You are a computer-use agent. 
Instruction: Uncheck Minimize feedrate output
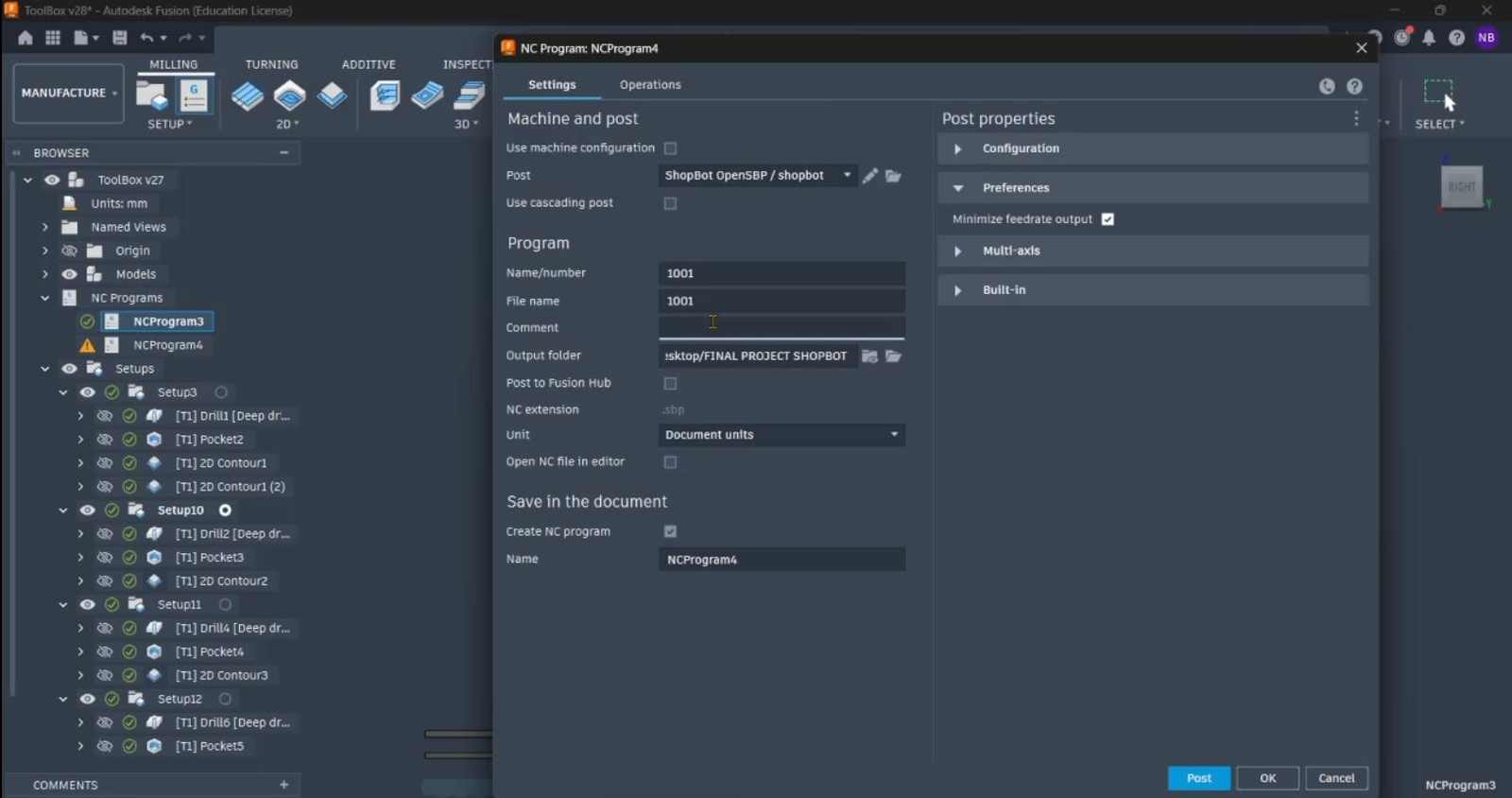[x=1108, y=219]
